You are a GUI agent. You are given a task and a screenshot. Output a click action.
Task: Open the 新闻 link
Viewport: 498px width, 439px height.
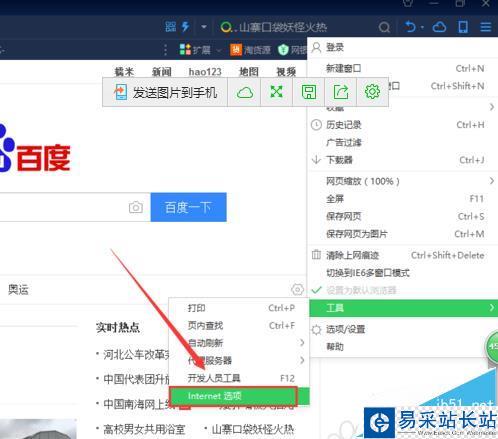(162, 72)
